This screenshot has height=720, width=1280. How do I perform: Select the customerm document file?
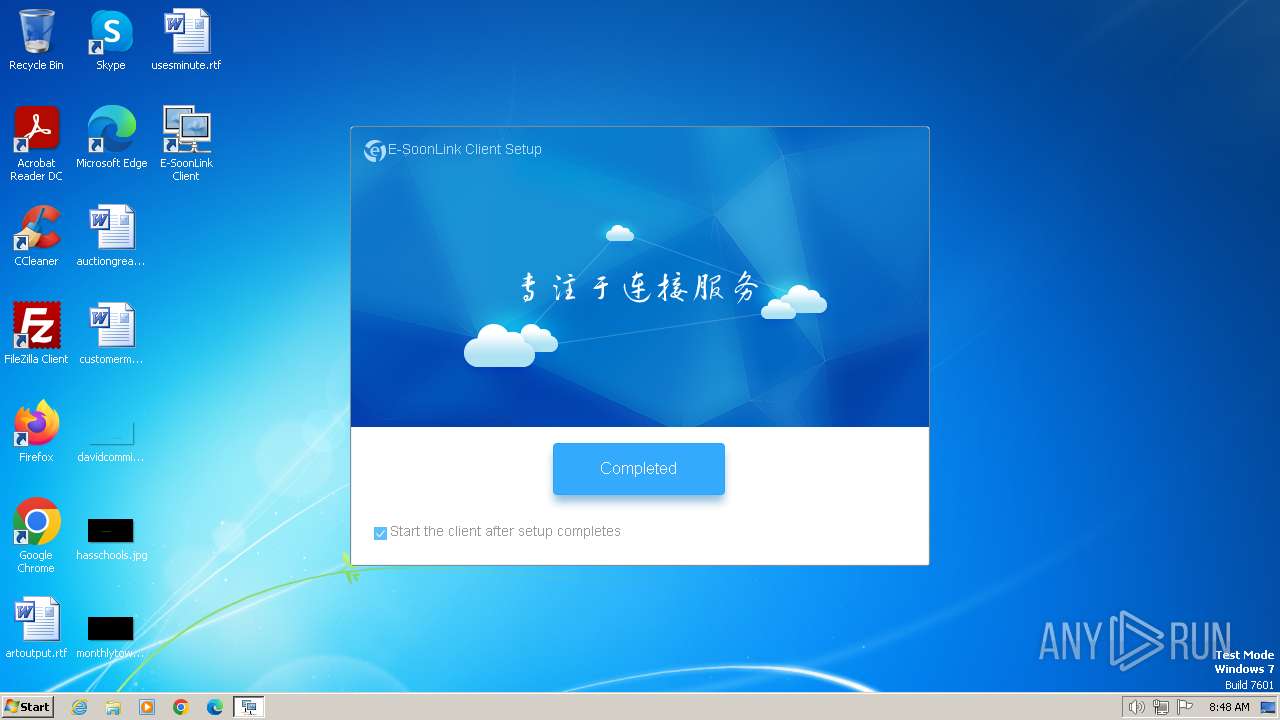click(x=111, y=334)
